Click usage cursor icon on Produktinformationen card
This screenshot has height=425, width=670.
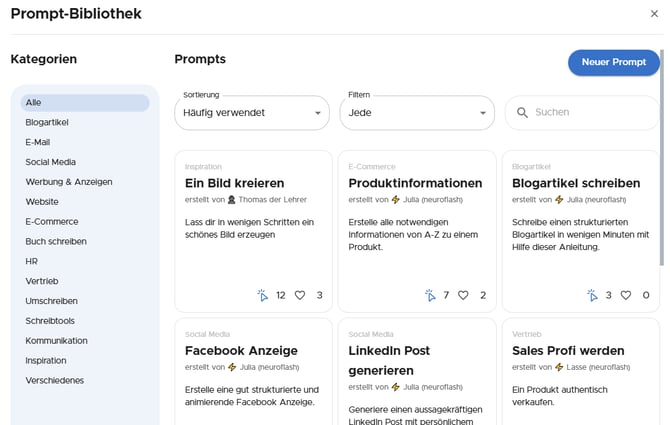[x=430, y=295]
